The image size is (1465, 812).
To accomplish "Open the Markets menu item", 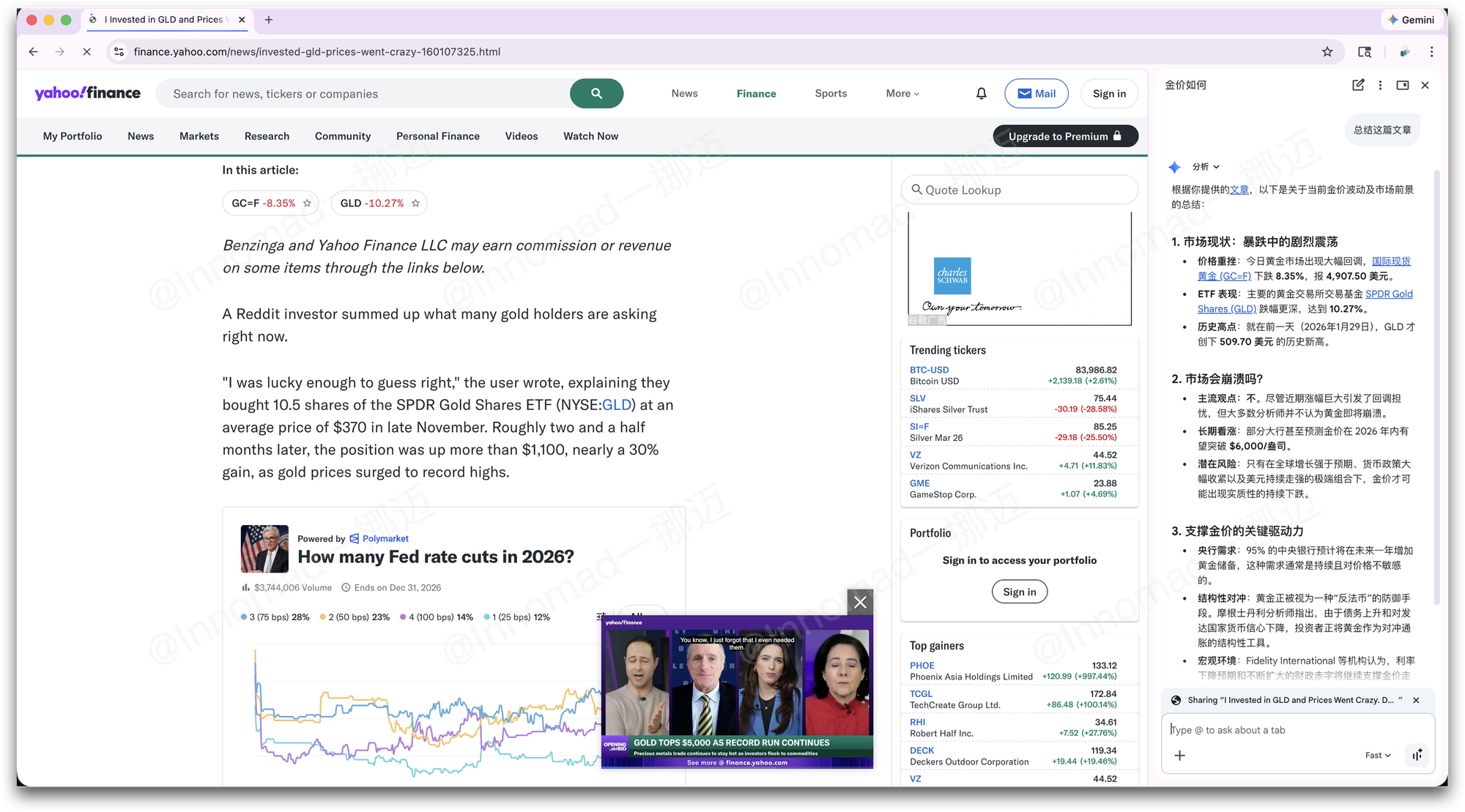I will (199, 136).
